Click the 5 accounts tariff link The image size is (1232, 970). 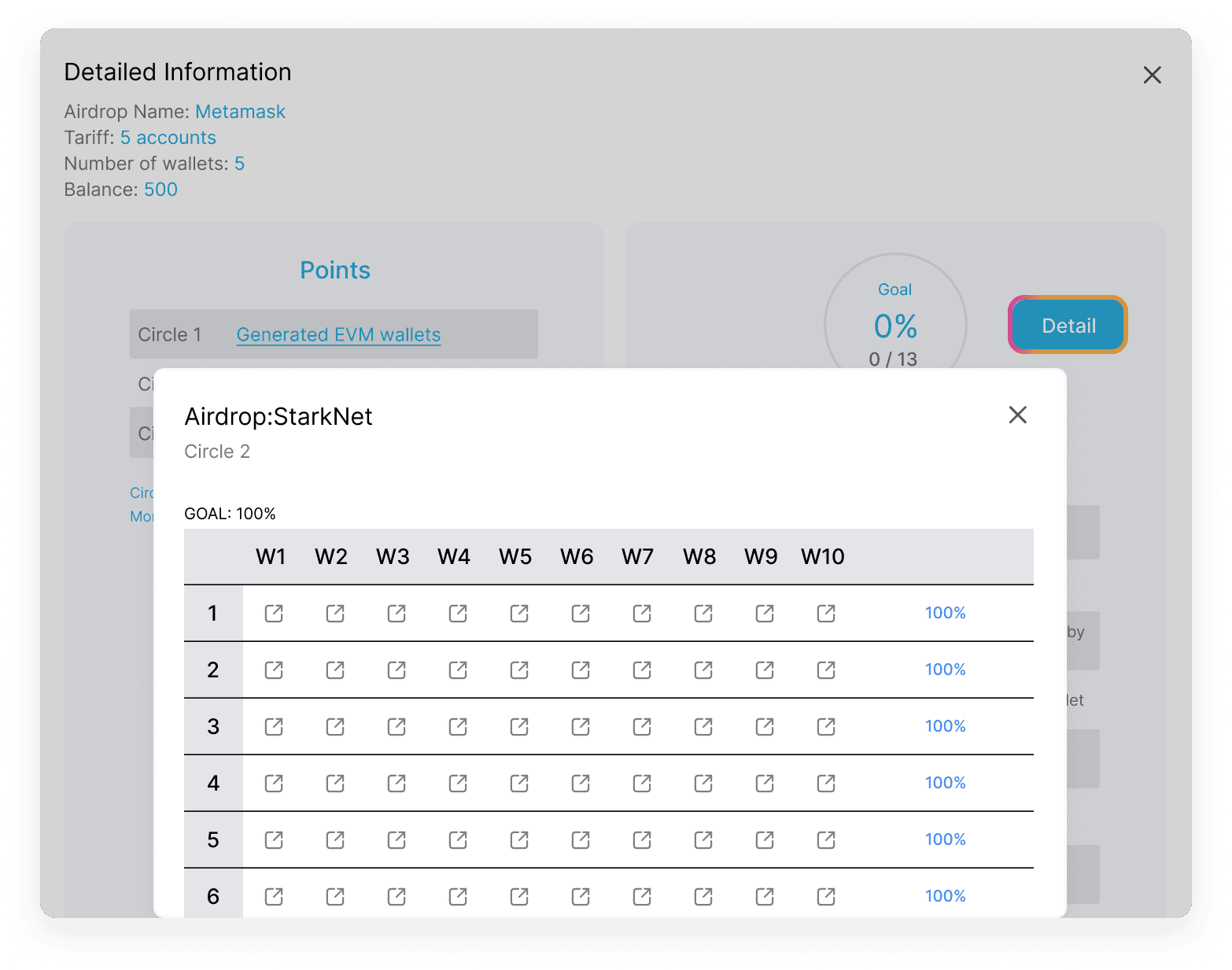click(x=168, y=138)
